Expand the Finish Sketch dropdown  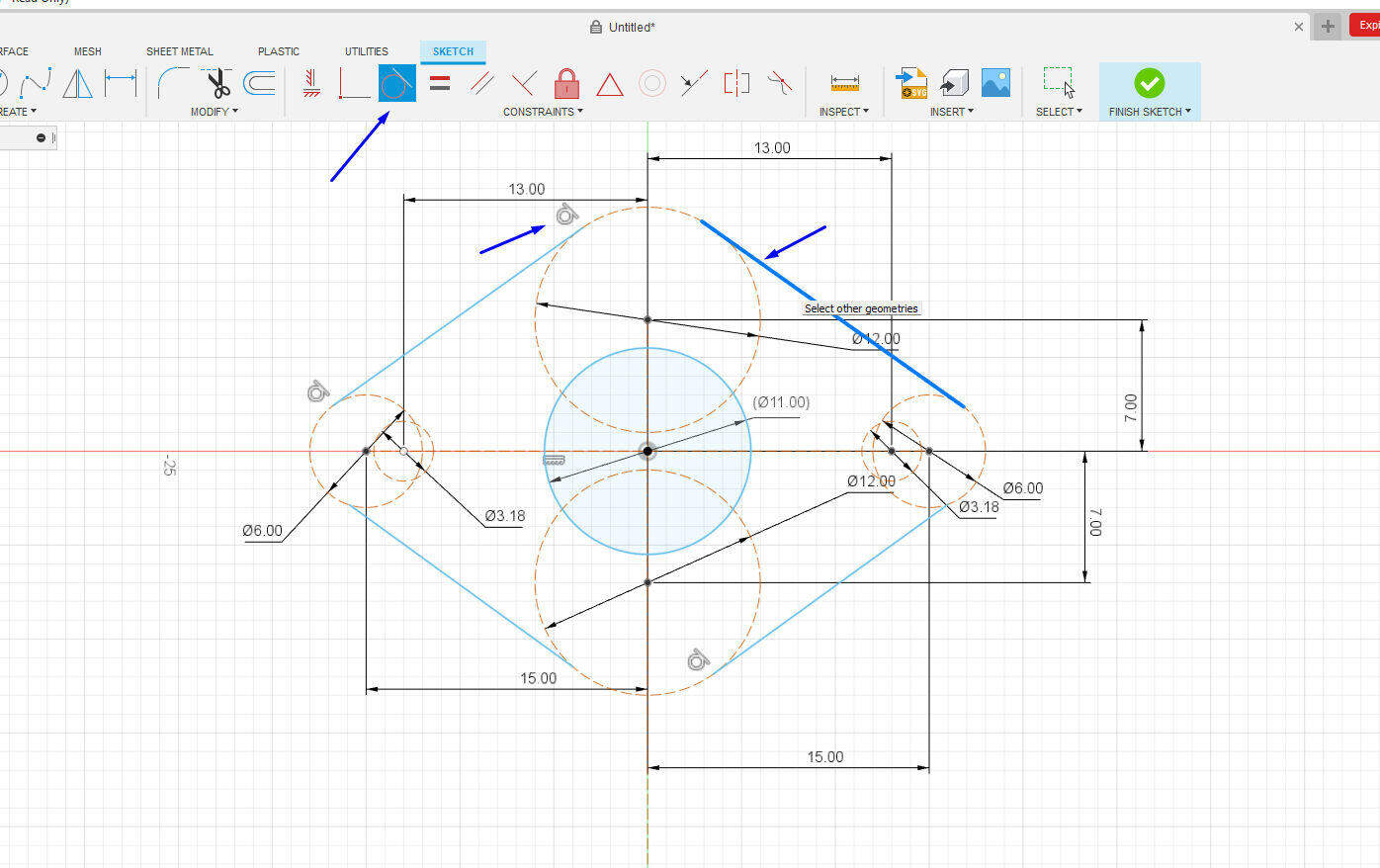pyautogui.click(x=1150, y=112)
